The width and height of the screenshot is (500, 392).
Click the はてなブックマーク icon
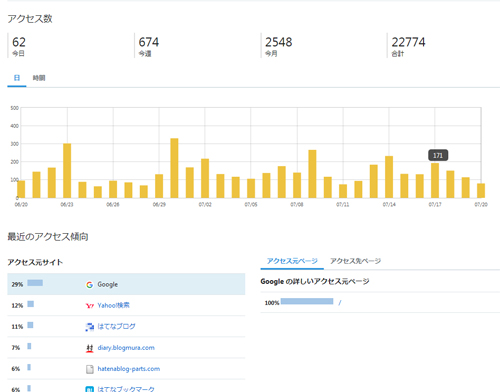click(89, 389)
